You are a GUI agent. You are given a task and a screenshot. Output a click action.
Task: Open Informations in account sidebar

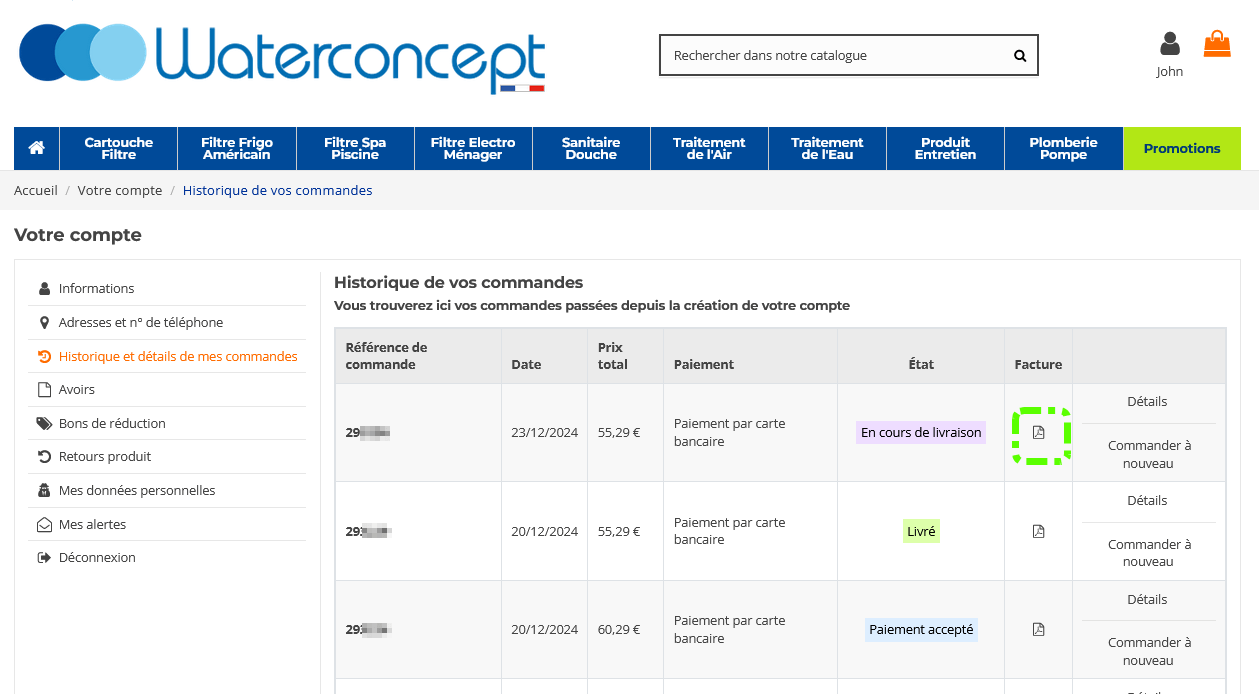(96, 289)
